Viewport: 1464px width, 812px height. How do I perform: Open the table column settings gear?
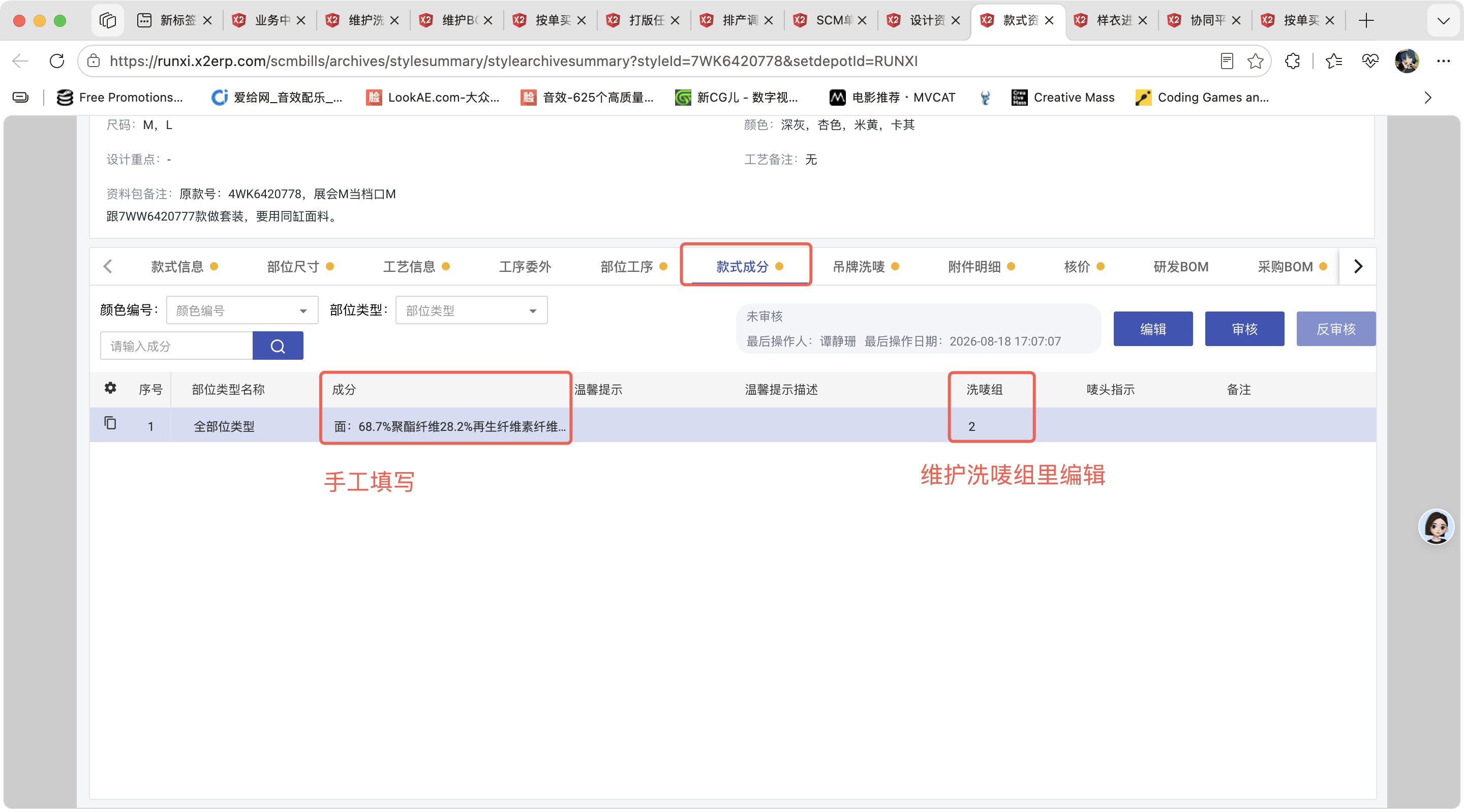coord(110,388)
